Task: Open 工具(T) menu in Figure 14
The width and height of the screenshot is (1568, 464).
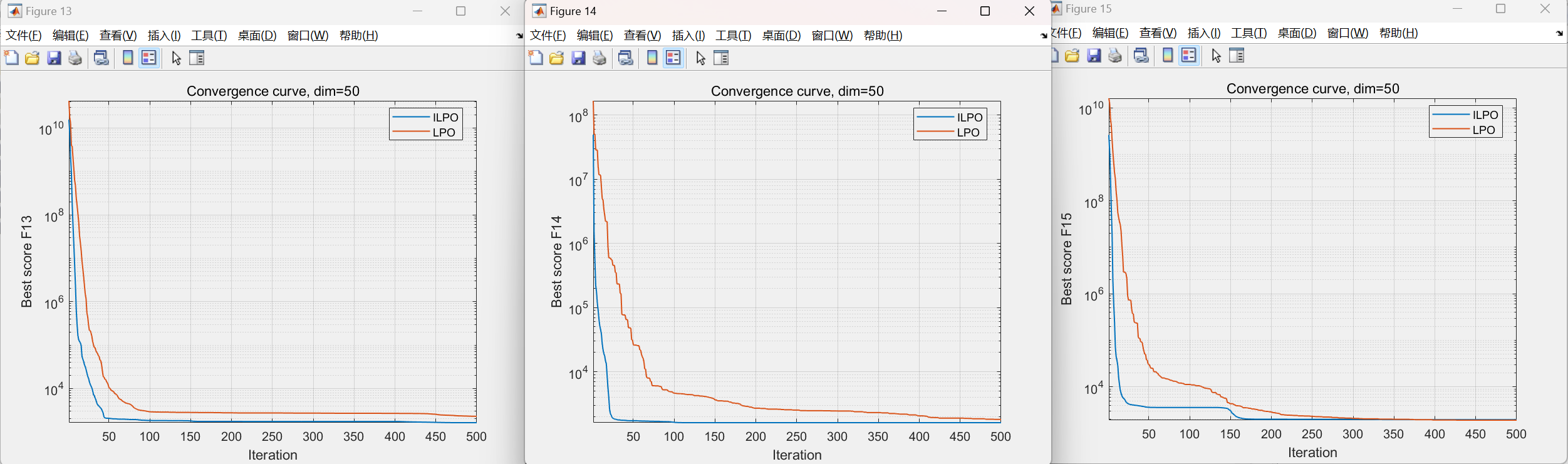Action: (734, 36)
